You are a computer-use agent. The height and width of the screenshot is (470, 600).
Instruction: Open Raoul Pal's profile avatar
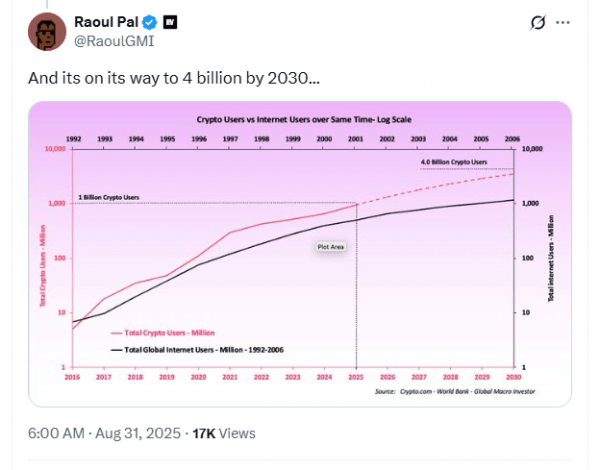(x=47, y=31)
